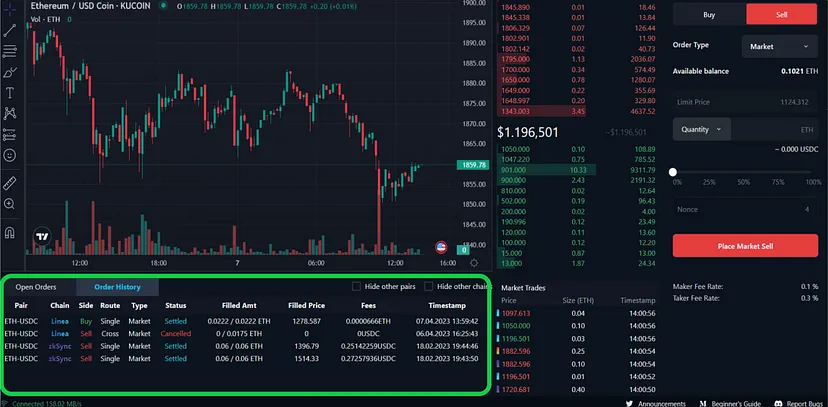The image size is (828, 407).
Task: Click the TradingView logo on chart
Action: coord(42,236)
